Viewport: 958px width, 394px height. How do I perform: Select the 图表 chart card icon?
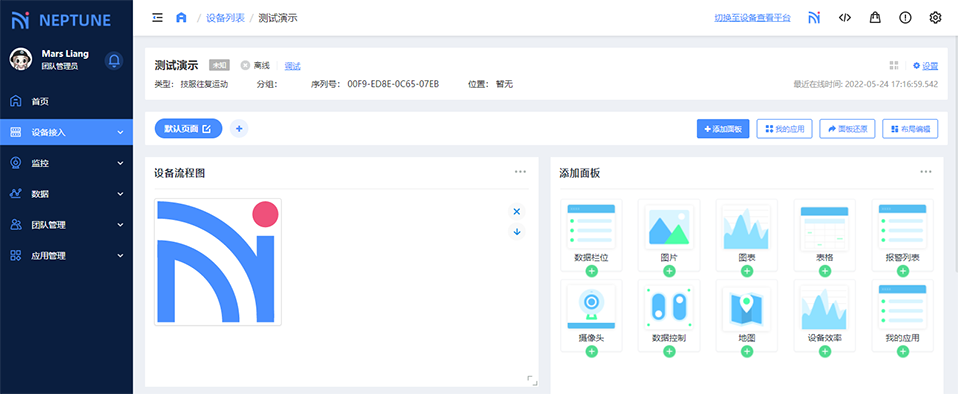click(747, 226)
